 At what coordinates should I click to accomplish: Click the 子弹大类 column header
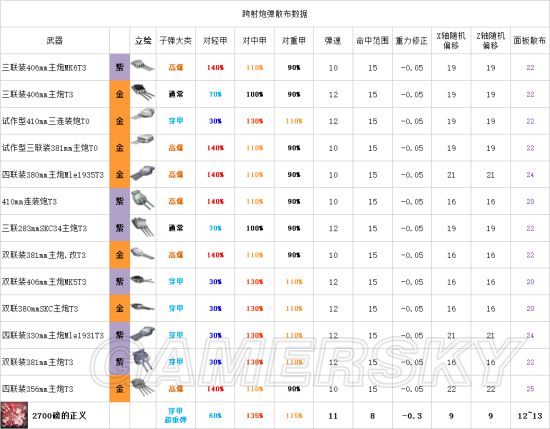click(x=175, y=40)
